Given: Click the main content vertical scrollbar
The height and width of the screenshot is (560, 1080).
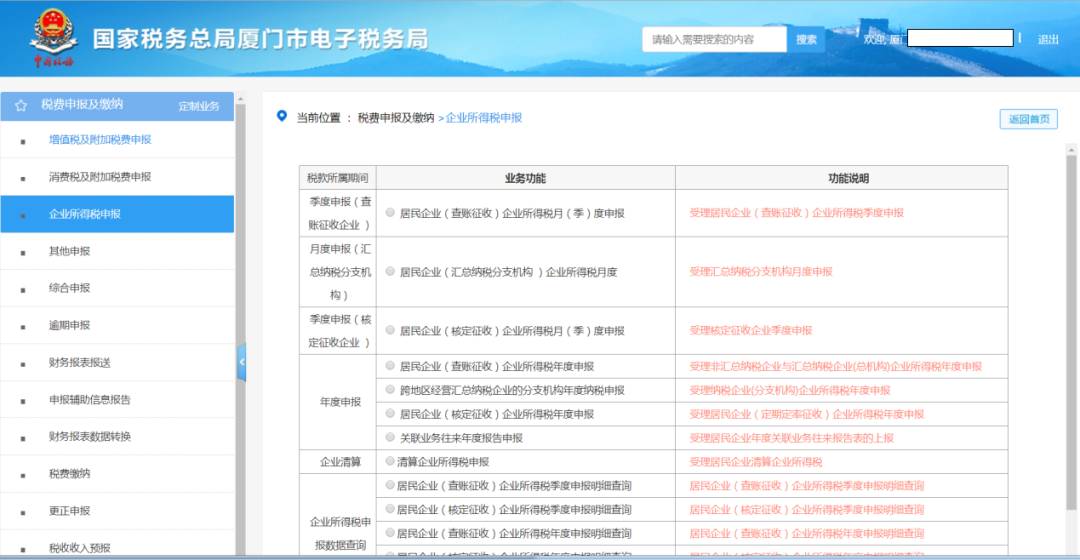Looking at the screenshot, I should (x=1071, y=331).
